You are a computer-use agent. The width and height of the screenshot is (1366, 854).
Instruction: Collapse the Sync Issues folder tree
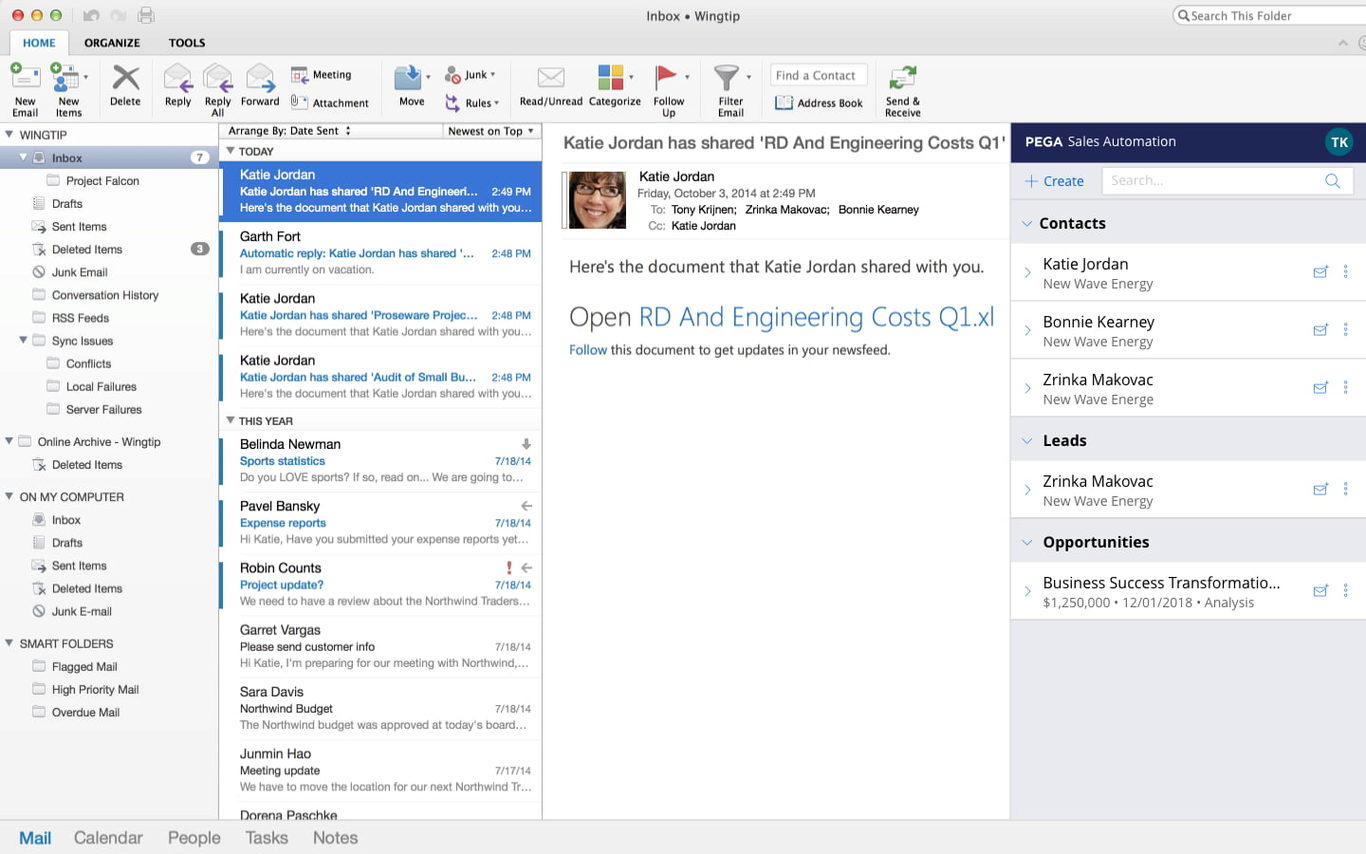[24, 341]
